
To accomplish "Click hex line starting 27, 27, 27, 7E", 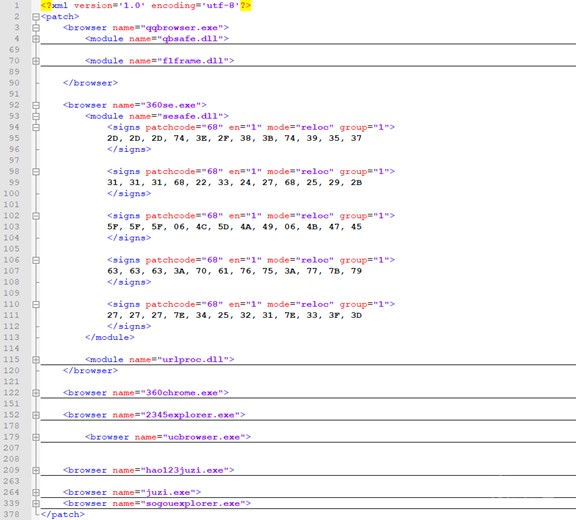I will (234, 315).
